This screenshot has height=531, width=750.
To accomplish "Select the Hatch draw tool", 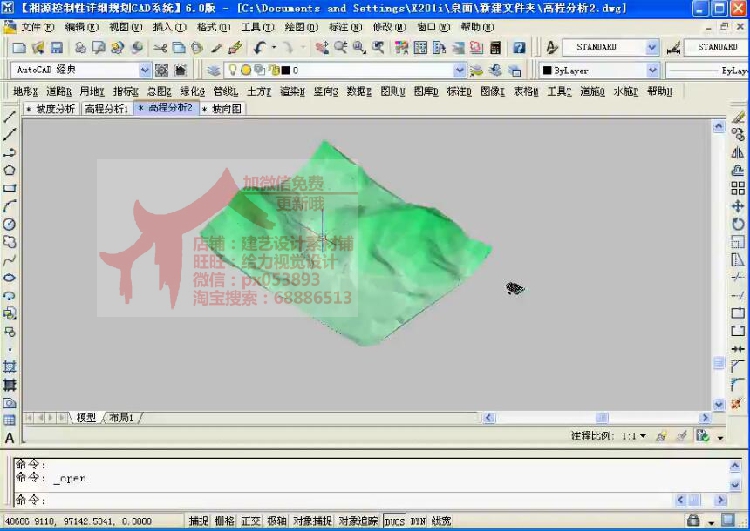I will [x=10, y=367].
